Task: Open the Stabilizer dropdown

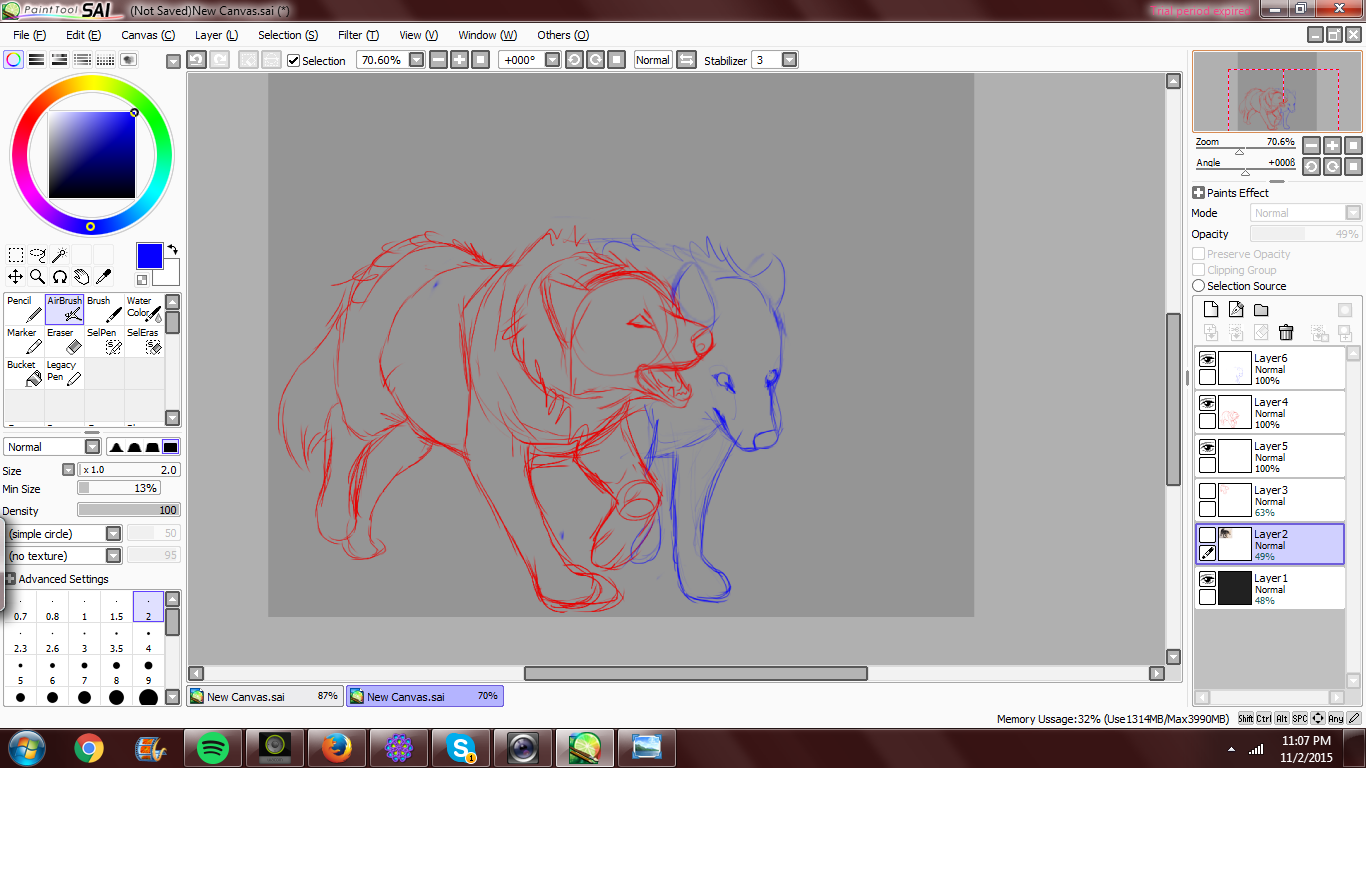Action: 789,60
